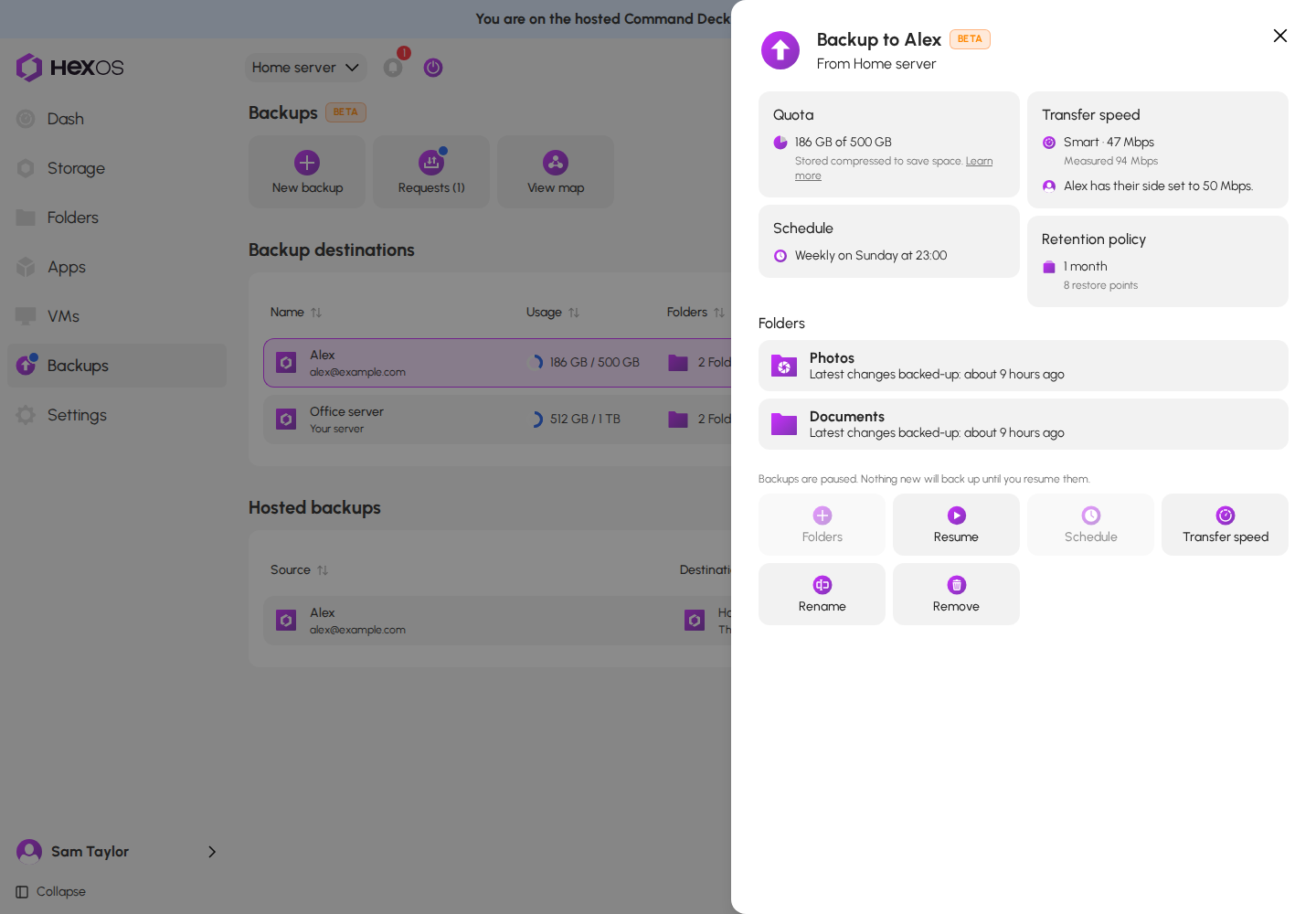1316x914 pixels.
Task: Click the Smart · 47 Mbps speed text
Action: (x=1109, y=143)
